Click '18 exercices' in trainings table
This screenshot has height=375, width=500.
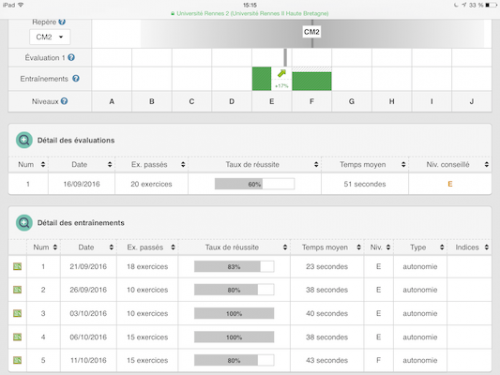click(x=147, y=266)
